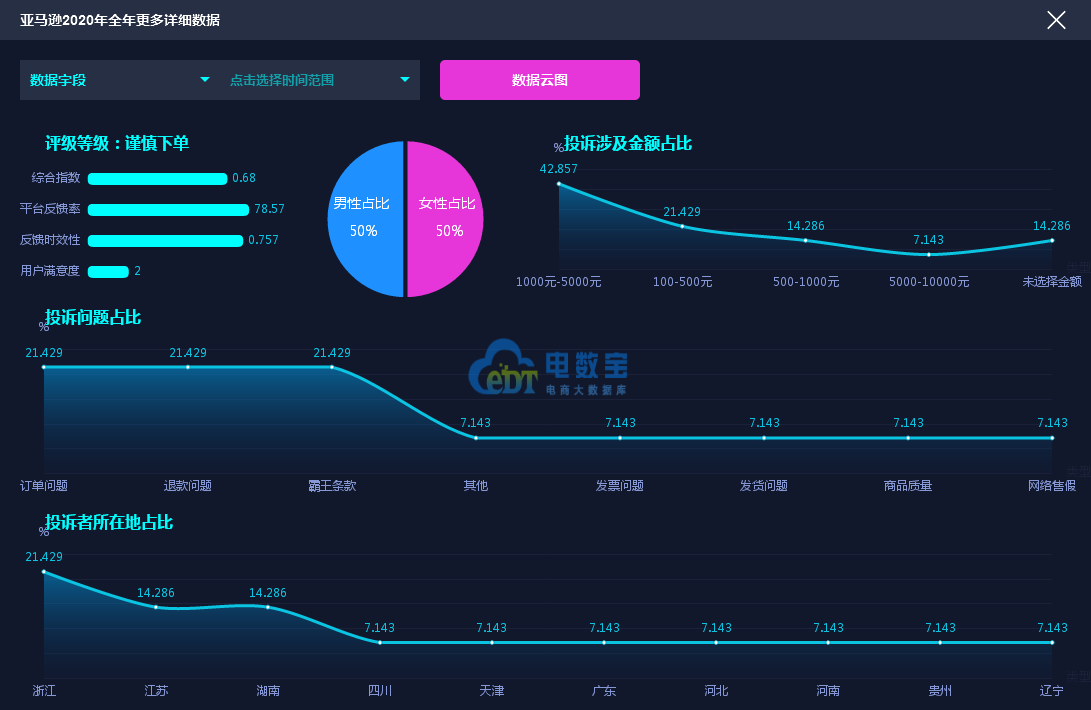The height and width of the screenshot is (710, 1091).
Task: Click the 100-500元 axis label
Action: pyautogui.click(x=682, y=282)
